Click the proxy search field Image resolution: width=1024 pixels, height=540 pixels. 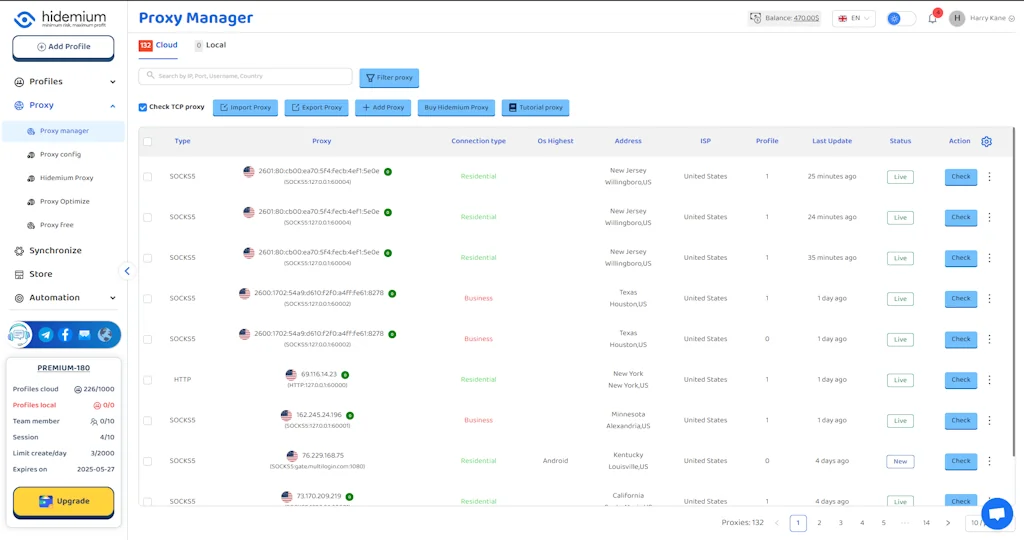pyautogui.click(x=246, y=76)
